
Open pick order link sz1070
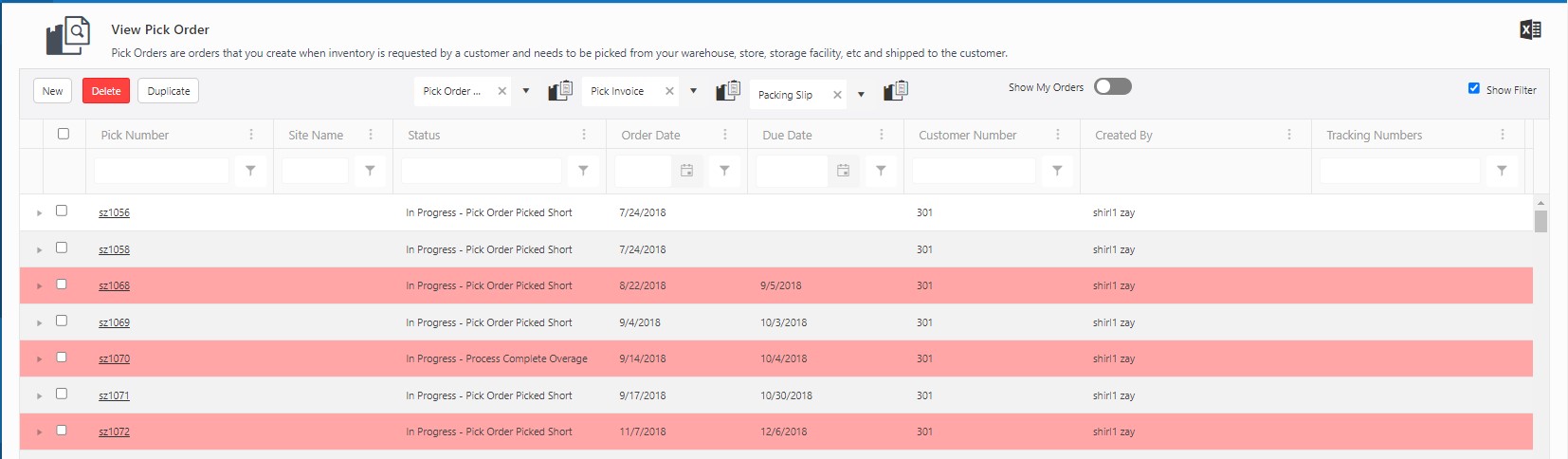click(114, 359)
